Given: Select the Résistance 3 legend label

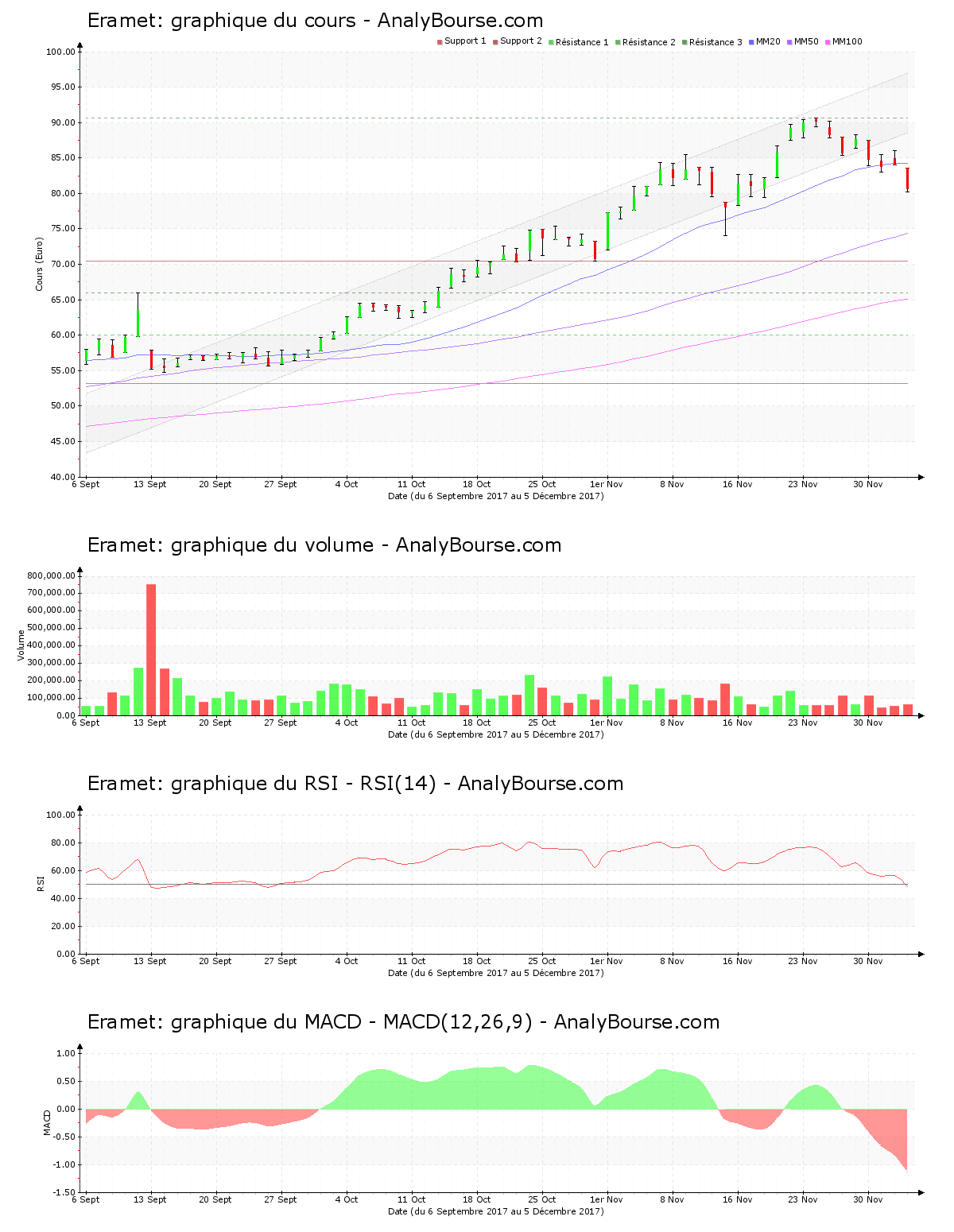Looking at the screenshot, I should (715, 42).
